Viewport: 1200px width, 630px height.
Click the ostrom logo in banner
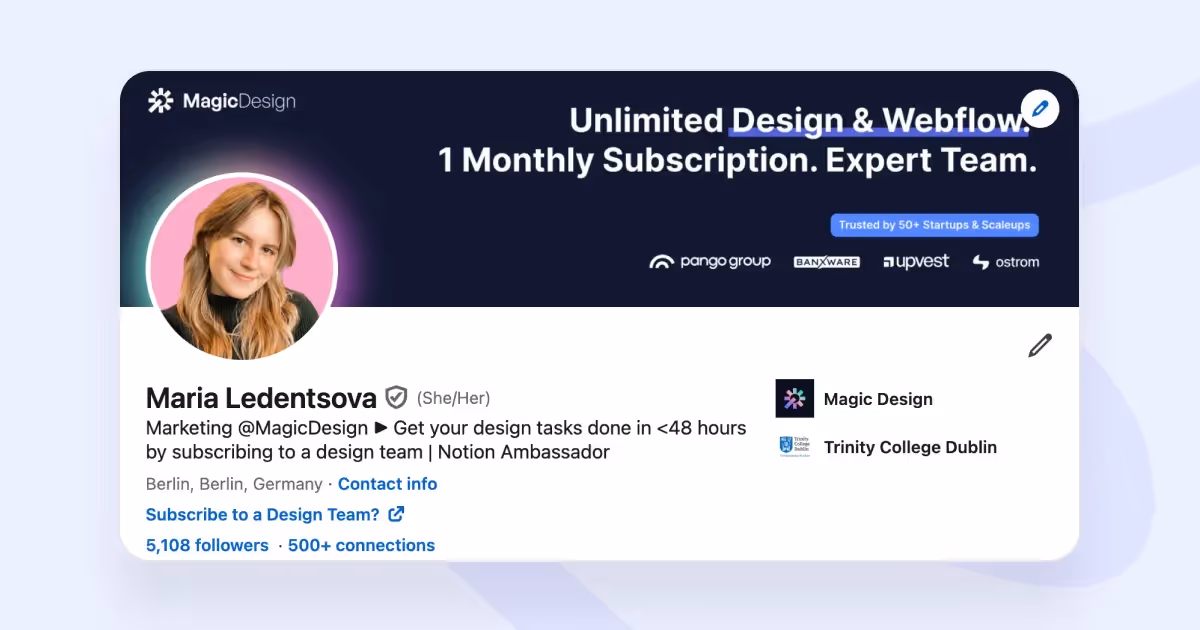(x=1006, y=262)
